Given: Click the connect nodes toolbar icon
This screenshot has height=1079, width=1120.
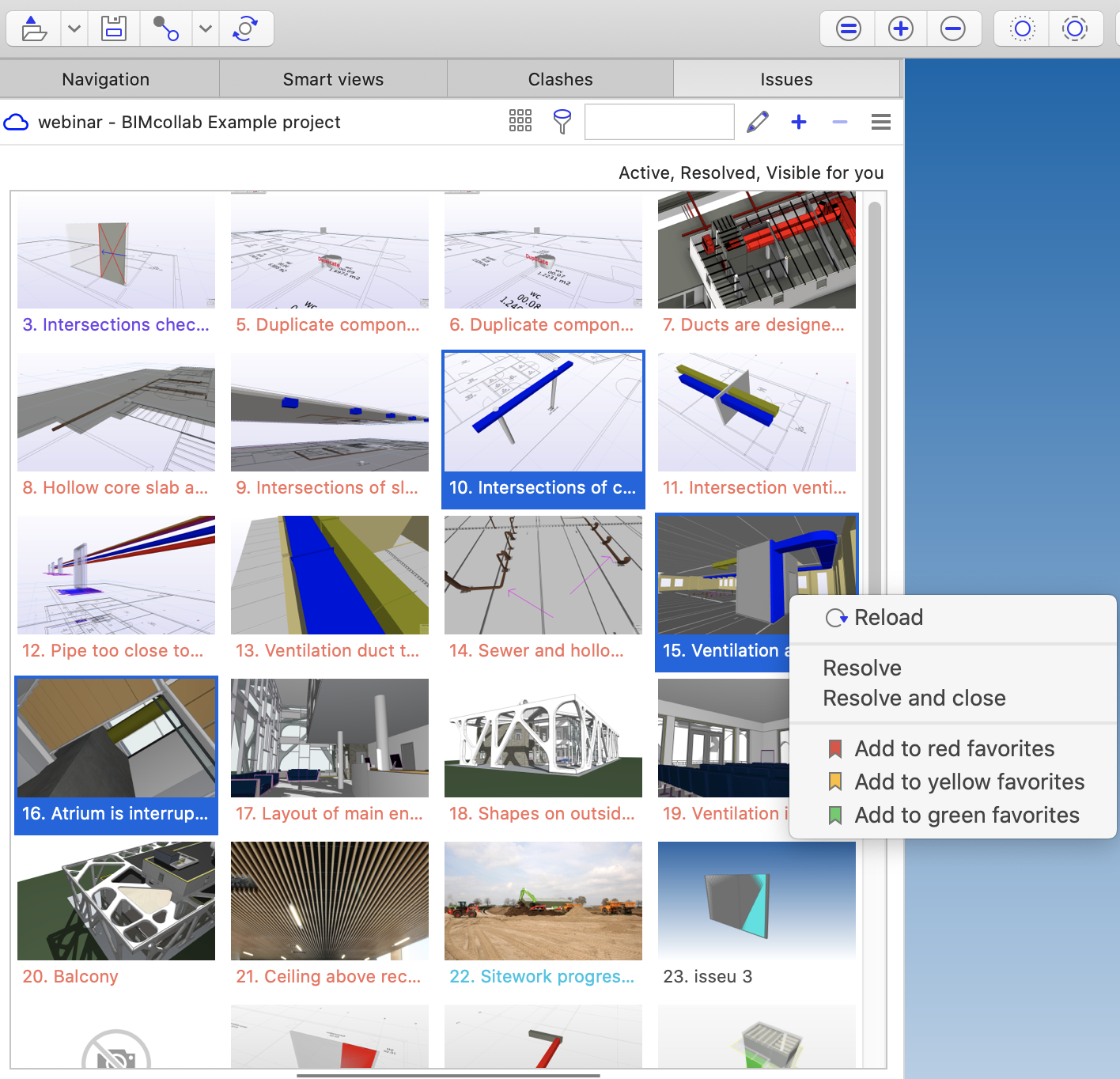Looking at the screenshot, I should [x=166, y=28].
